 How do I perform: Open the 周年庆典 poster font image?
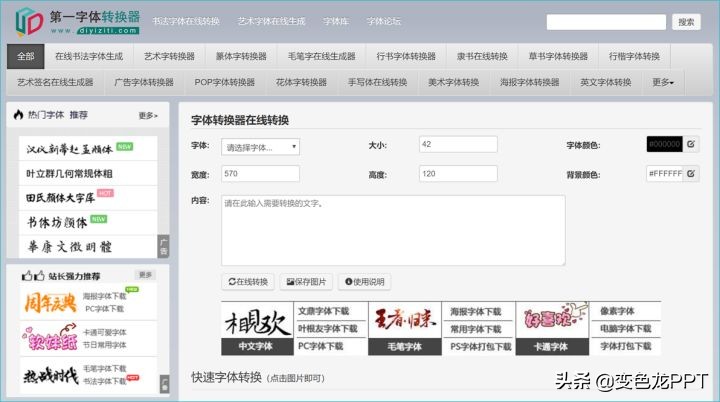pos(51,303)
